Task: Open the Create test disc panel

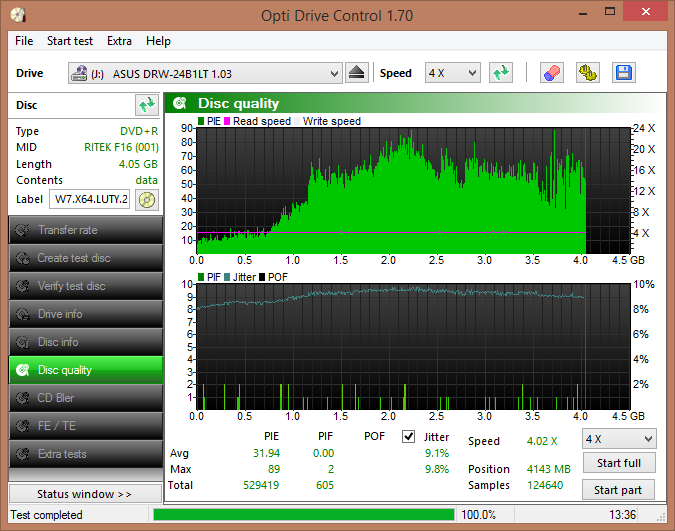Action: 86,258
